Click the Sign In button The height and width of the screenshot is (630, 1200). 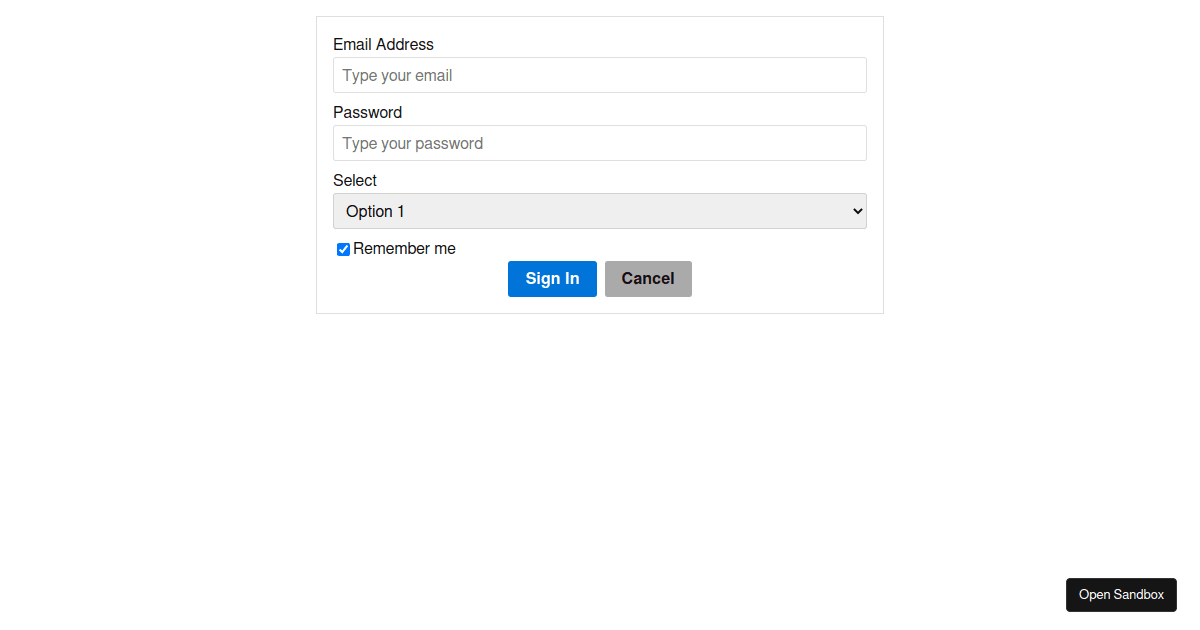click(552, 278)
